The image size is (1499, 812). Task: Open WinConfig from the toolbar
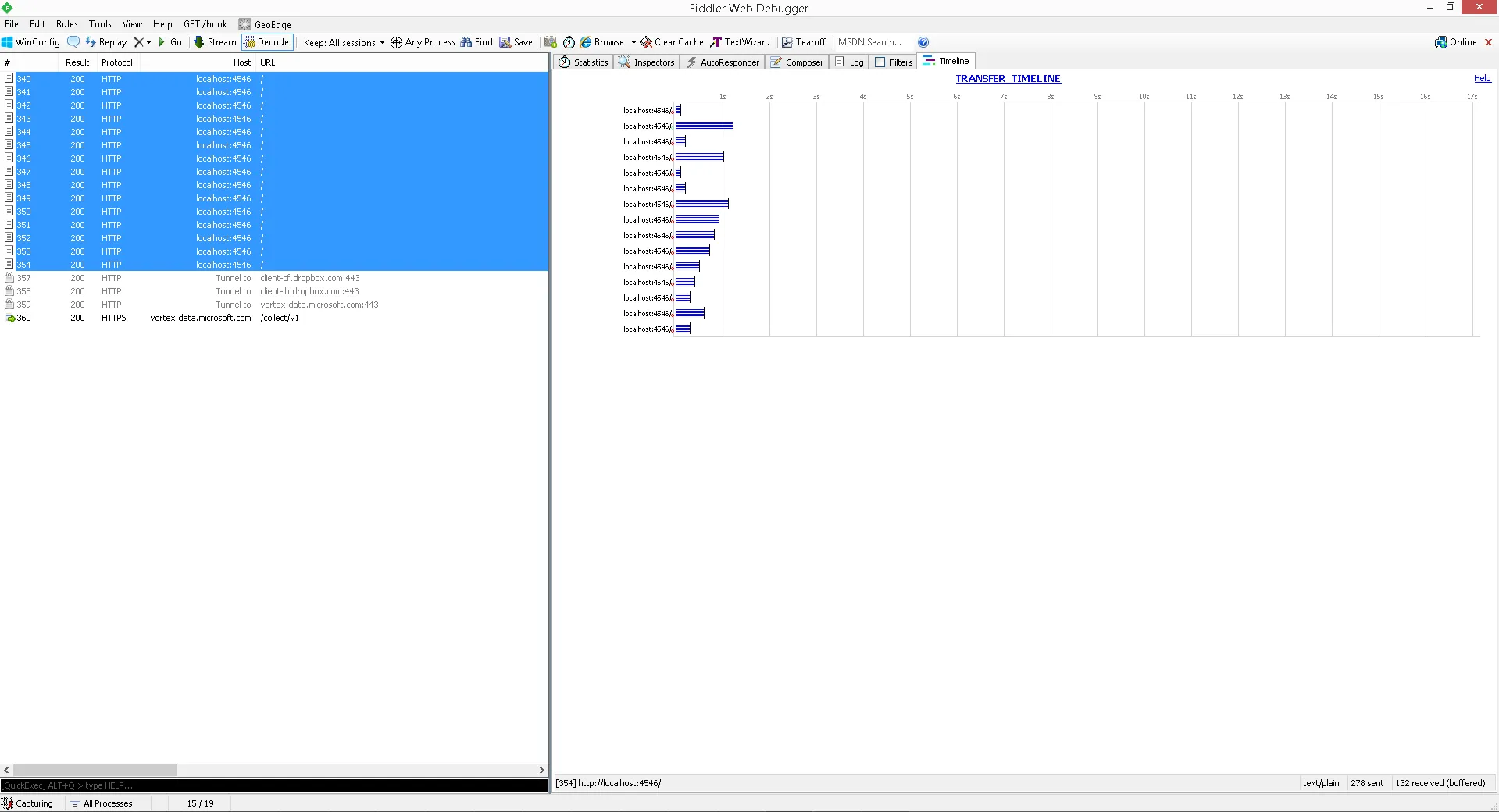(x=31, y=42)
